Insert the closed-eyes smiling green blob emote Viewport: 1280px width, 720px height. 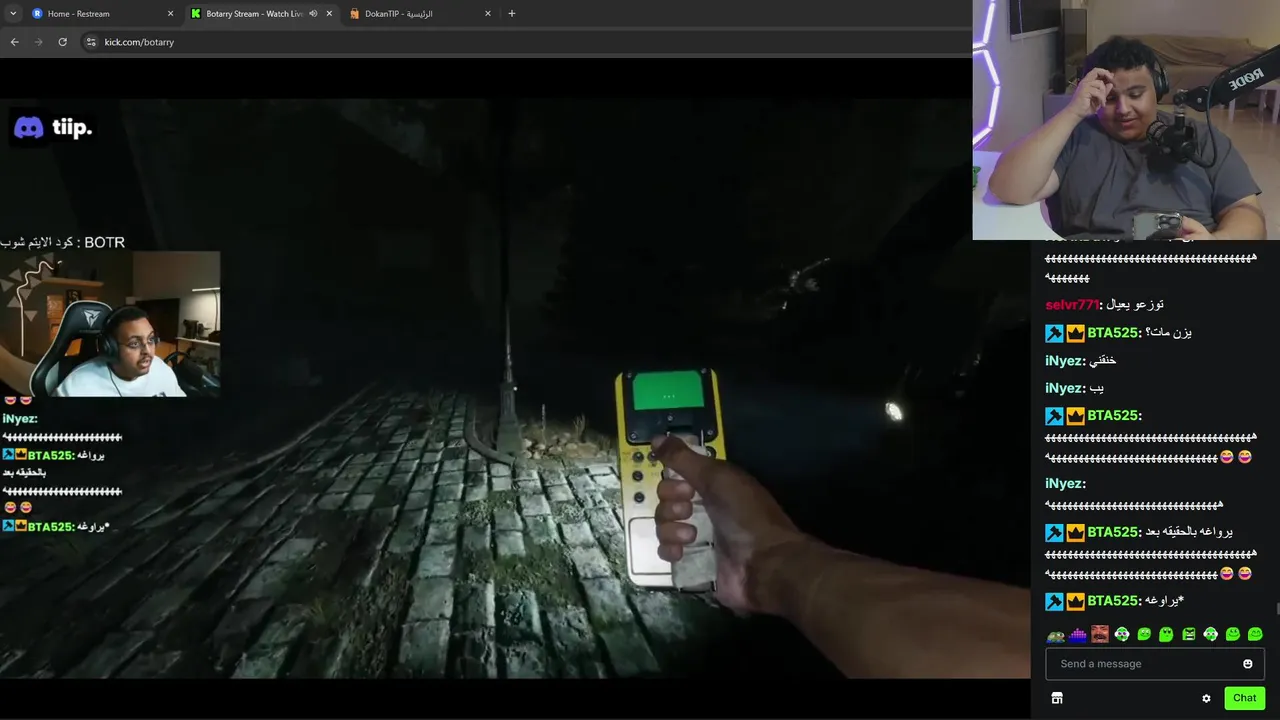click(1255, 634)
